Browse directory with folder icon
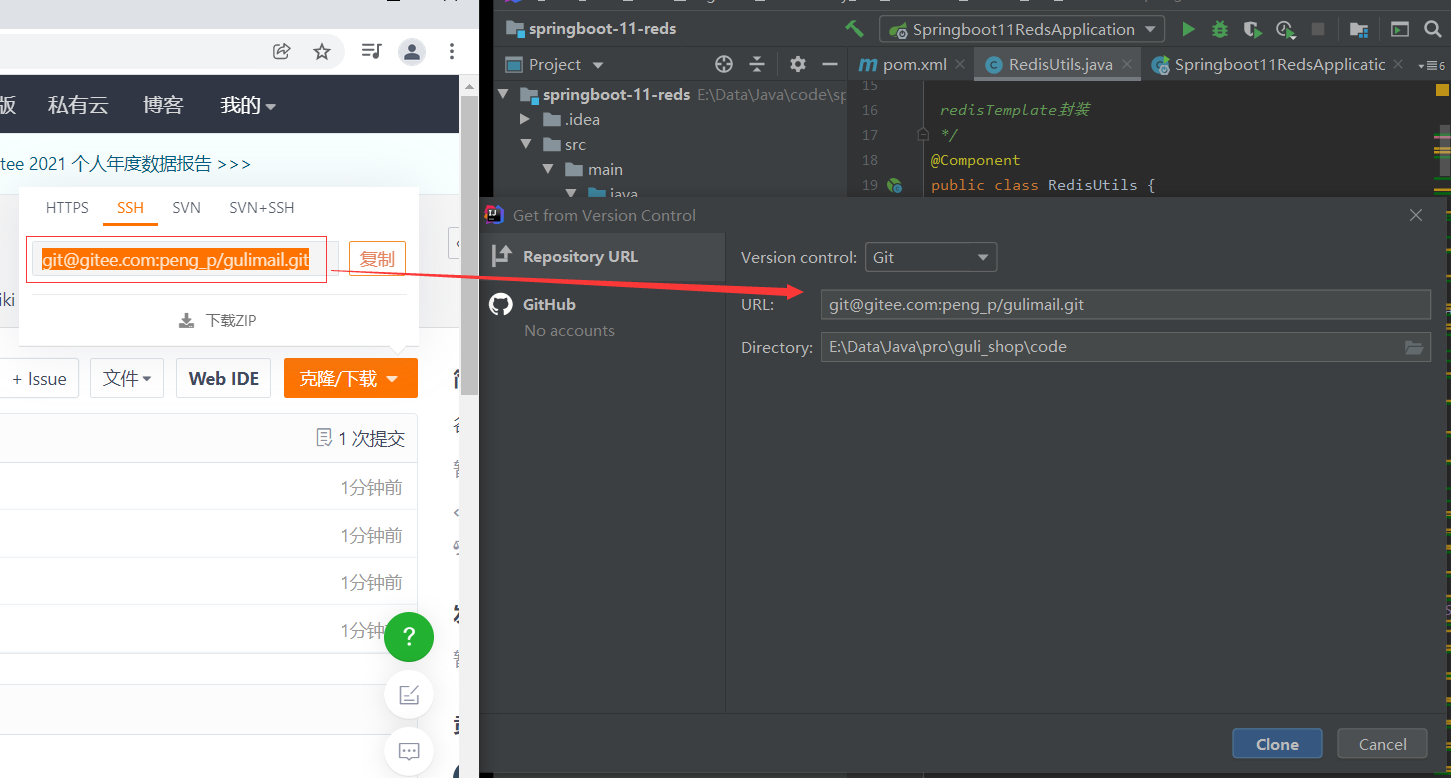The image size is (1451, 778). pyautogui.click(x=1414, y=347)
